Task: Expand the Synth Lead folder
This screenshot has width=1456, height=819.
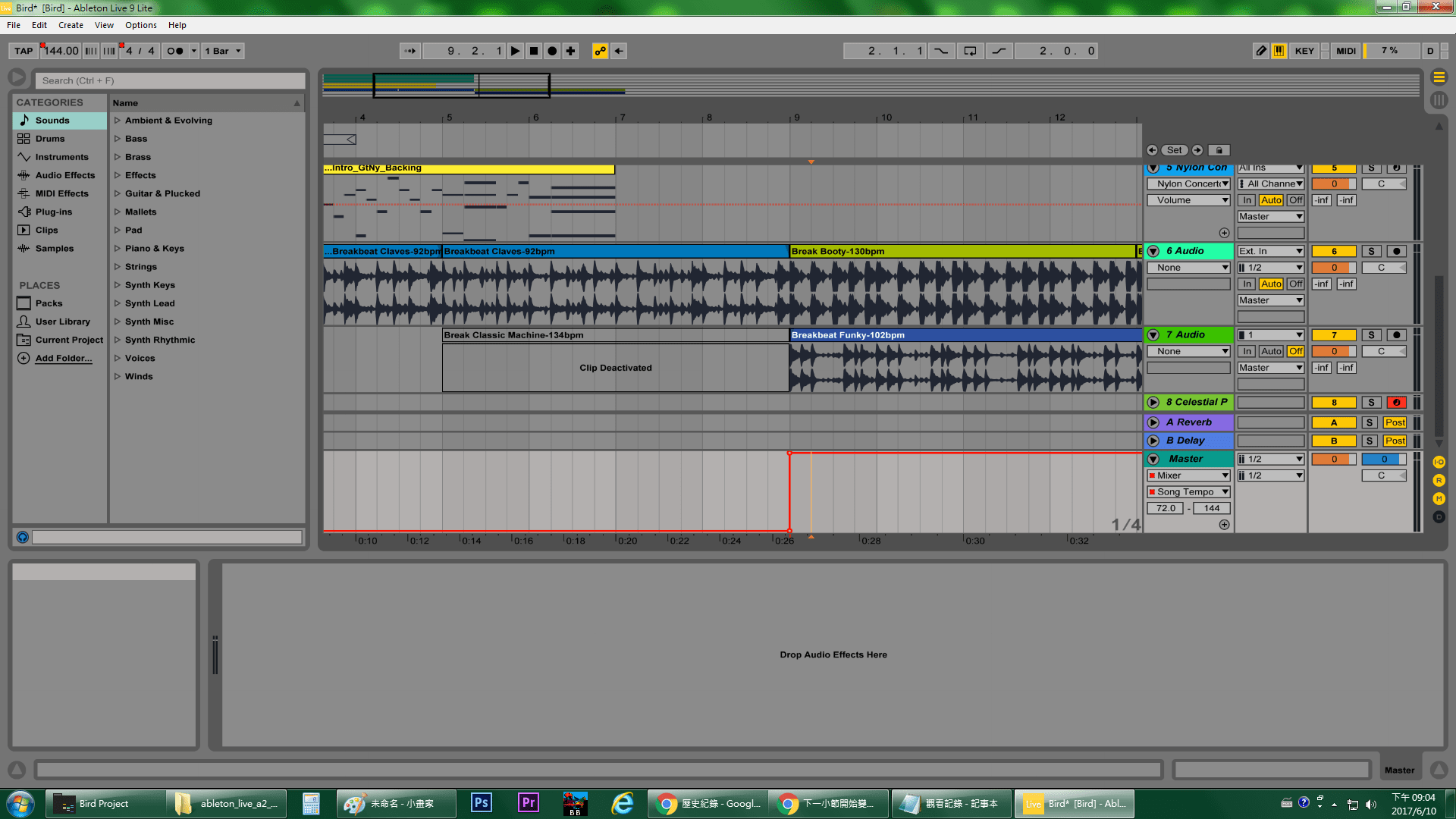Action: pyautogui.click(x=118, y=303)
